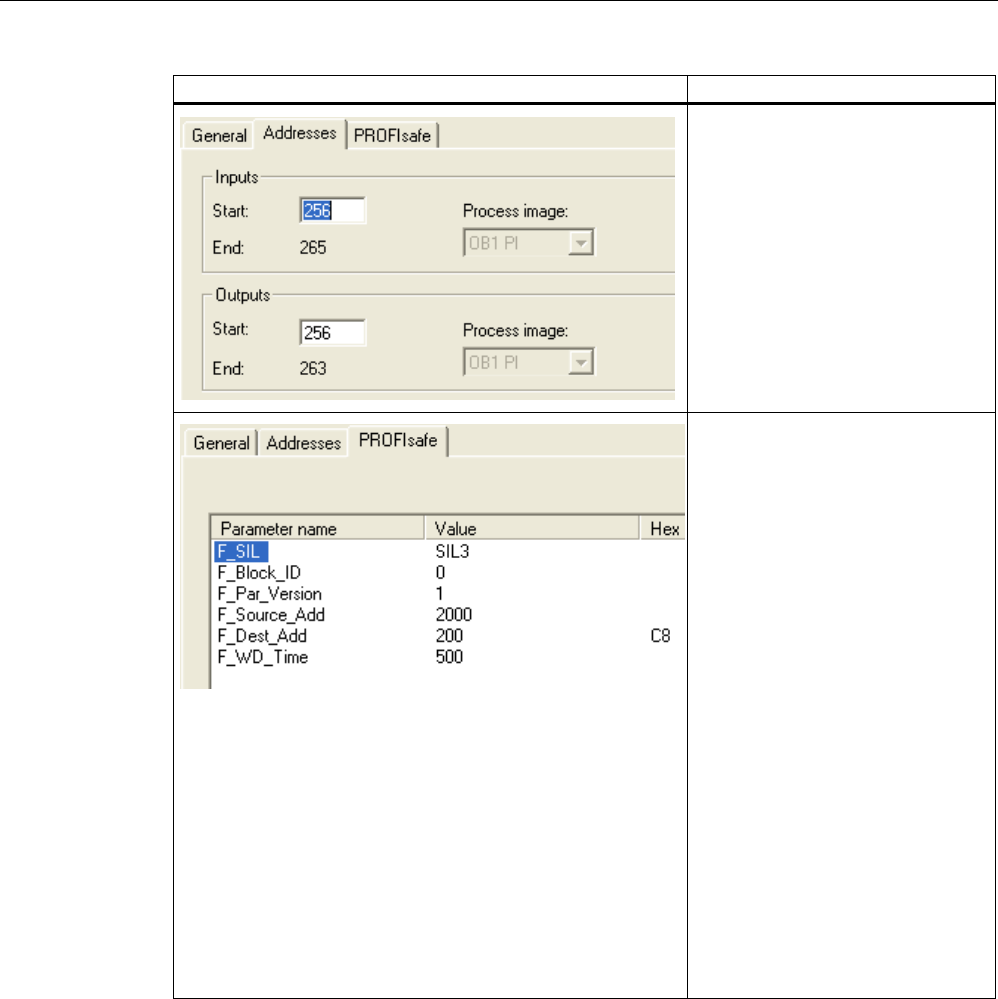The height and width of the screenshot is (999, 998).
Task: Click the Outputs Start address field
Action: tap(332, 333)
